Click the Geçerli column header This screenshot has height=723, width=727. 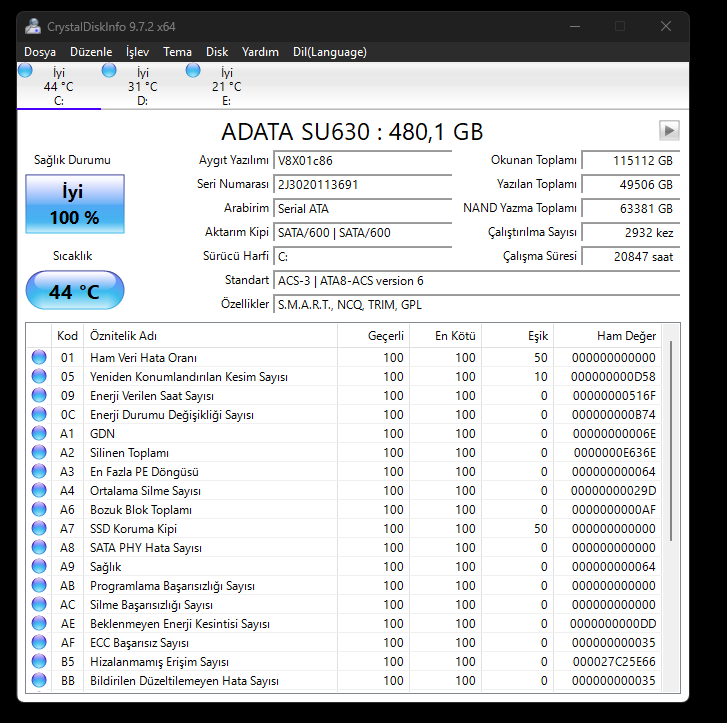point(373,336)
